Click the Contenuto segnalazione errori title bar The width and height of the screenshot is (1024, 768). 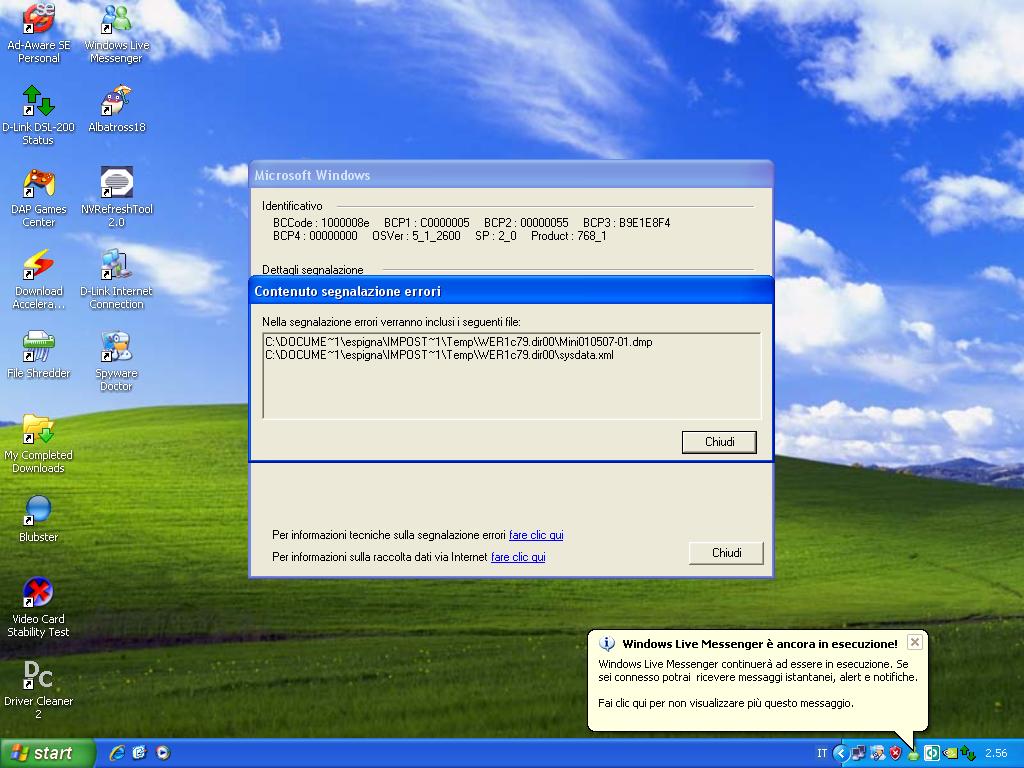(511, 291)
